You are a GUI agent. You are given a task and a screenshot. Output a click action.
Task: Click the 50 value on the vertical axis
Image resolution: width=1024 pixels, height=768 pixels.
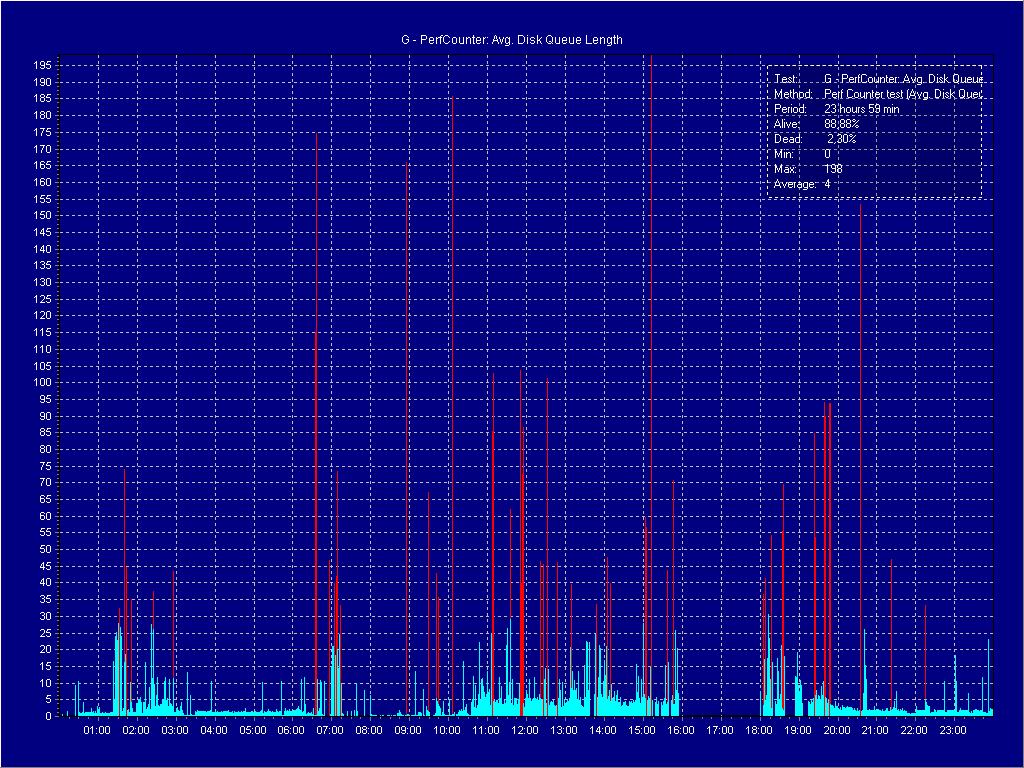coord(45,550)
